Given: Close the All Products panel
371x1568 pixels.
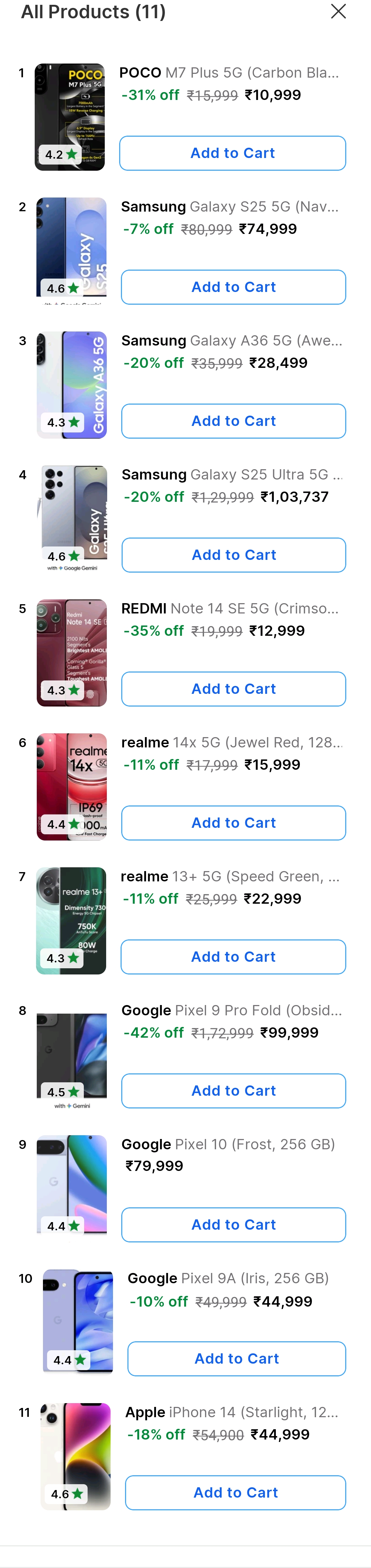Looking at the screenshot, I should (338, 12).
